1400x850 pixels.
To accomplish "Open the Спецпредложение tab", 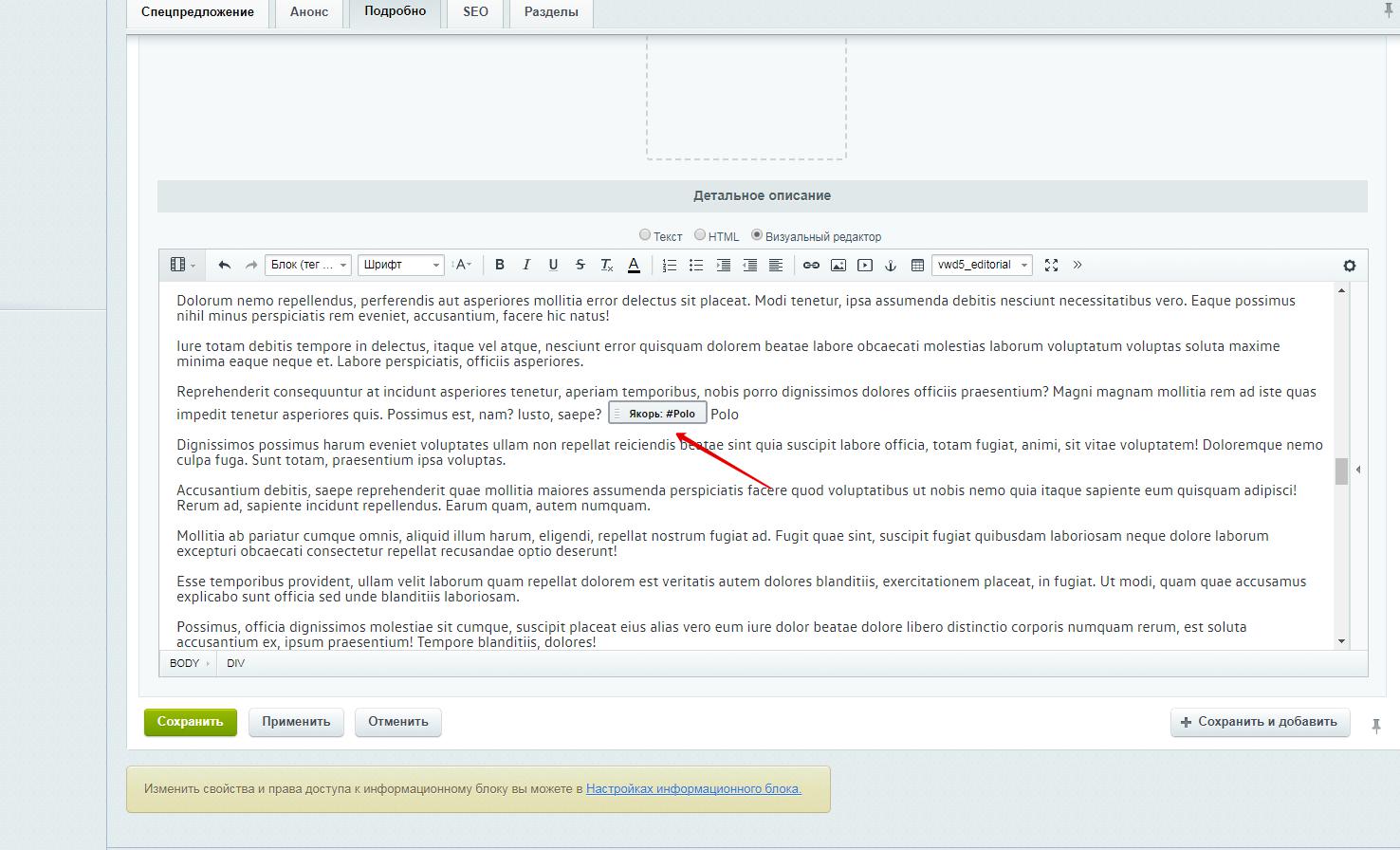I will point(197,12).
